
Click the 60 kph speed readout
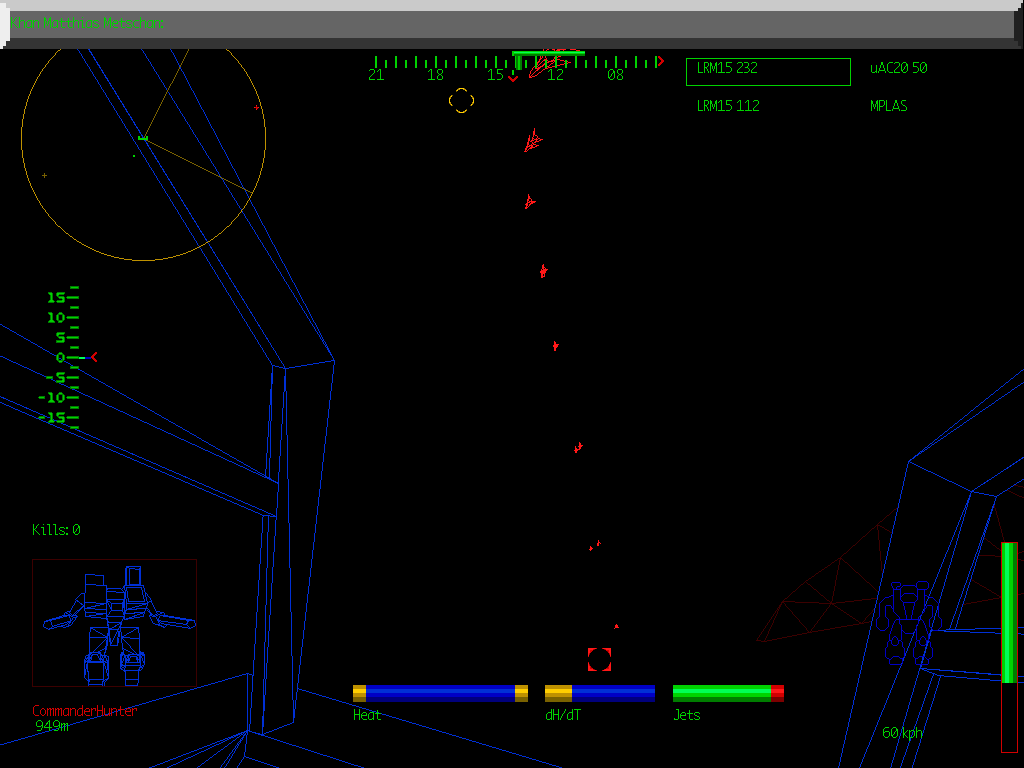tap(901, 732)
